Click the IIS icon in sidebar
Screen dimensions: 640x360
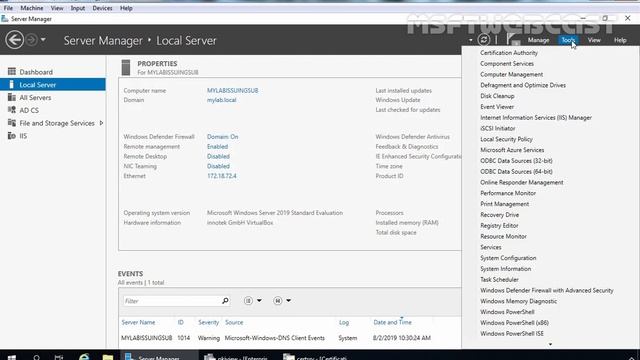point(12,136)
